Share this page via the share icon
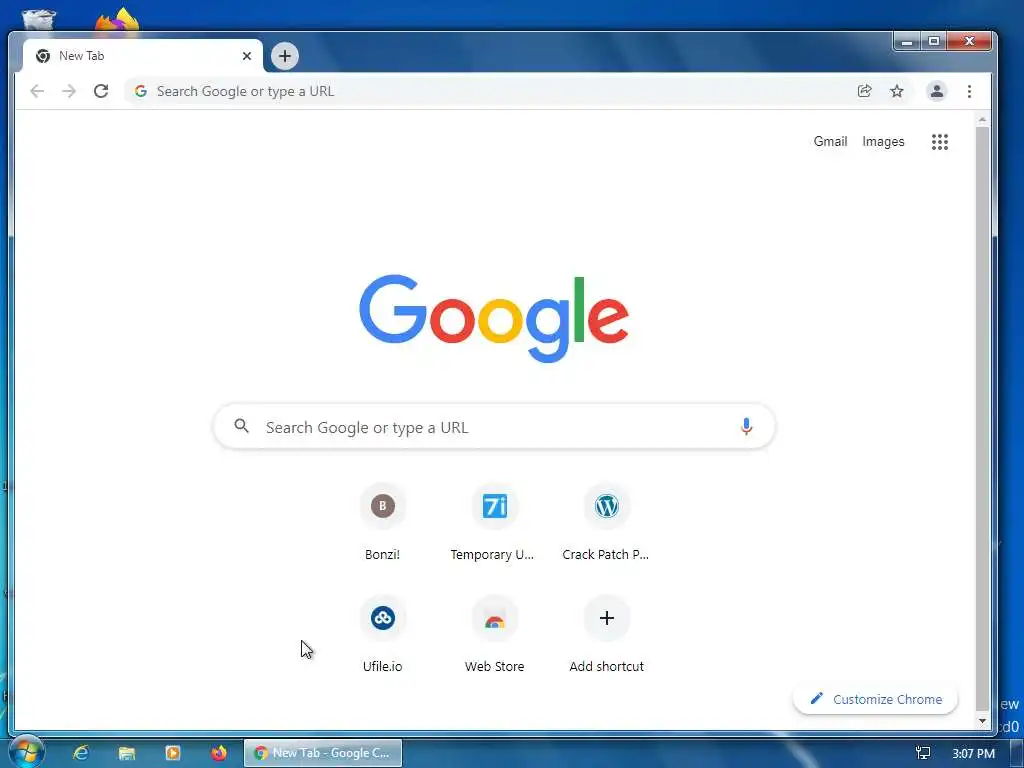The height and width of the screenshot is (768, 1024). tap(864, 91)
